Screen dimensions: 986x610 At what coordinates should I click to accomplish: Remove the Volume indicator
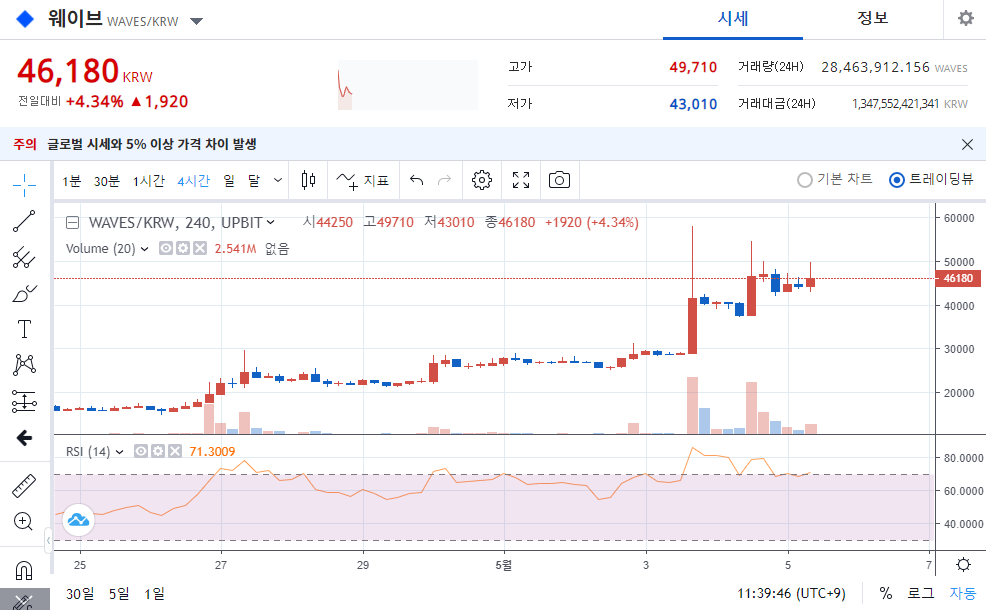click(200, 248)
